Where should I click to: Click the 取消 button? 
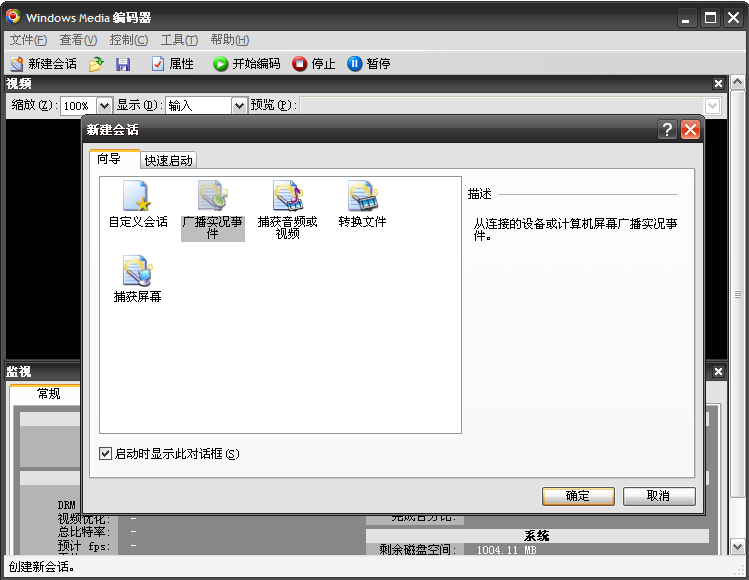click(659, 496)
